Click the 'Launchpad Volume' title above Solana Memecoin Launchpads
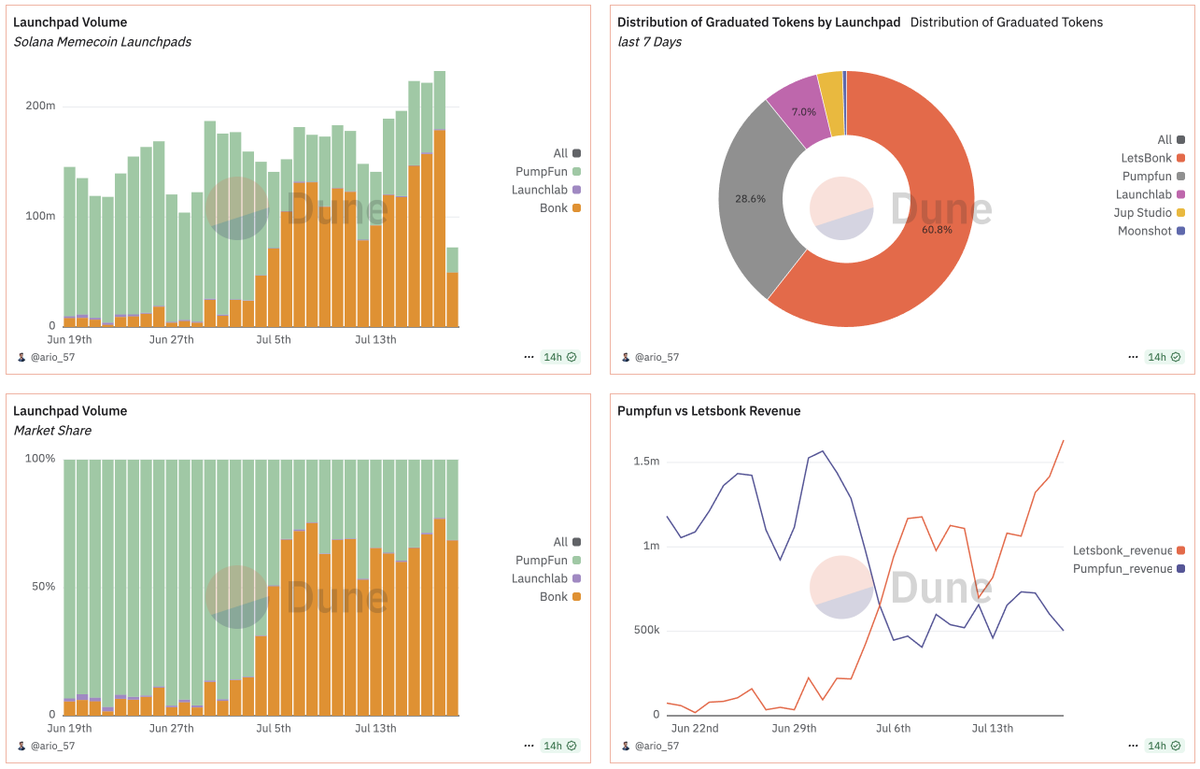The image size is (1200, 769). [70, 22]
